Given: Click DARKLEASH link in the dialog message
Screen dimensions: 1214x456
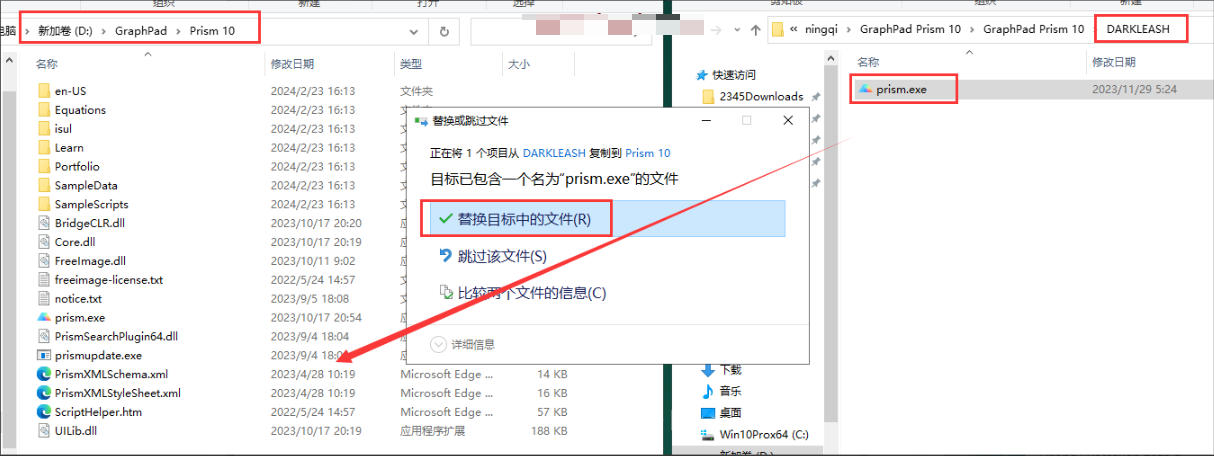Looking at the screenshot, I should coord(556,153).
